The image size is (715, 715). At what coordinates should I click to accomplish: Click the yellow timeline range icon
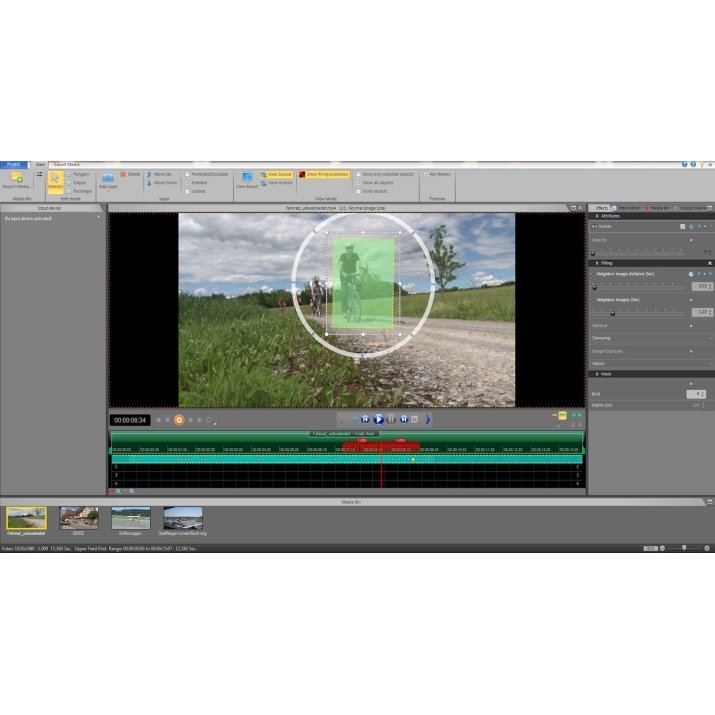[562, 415]
